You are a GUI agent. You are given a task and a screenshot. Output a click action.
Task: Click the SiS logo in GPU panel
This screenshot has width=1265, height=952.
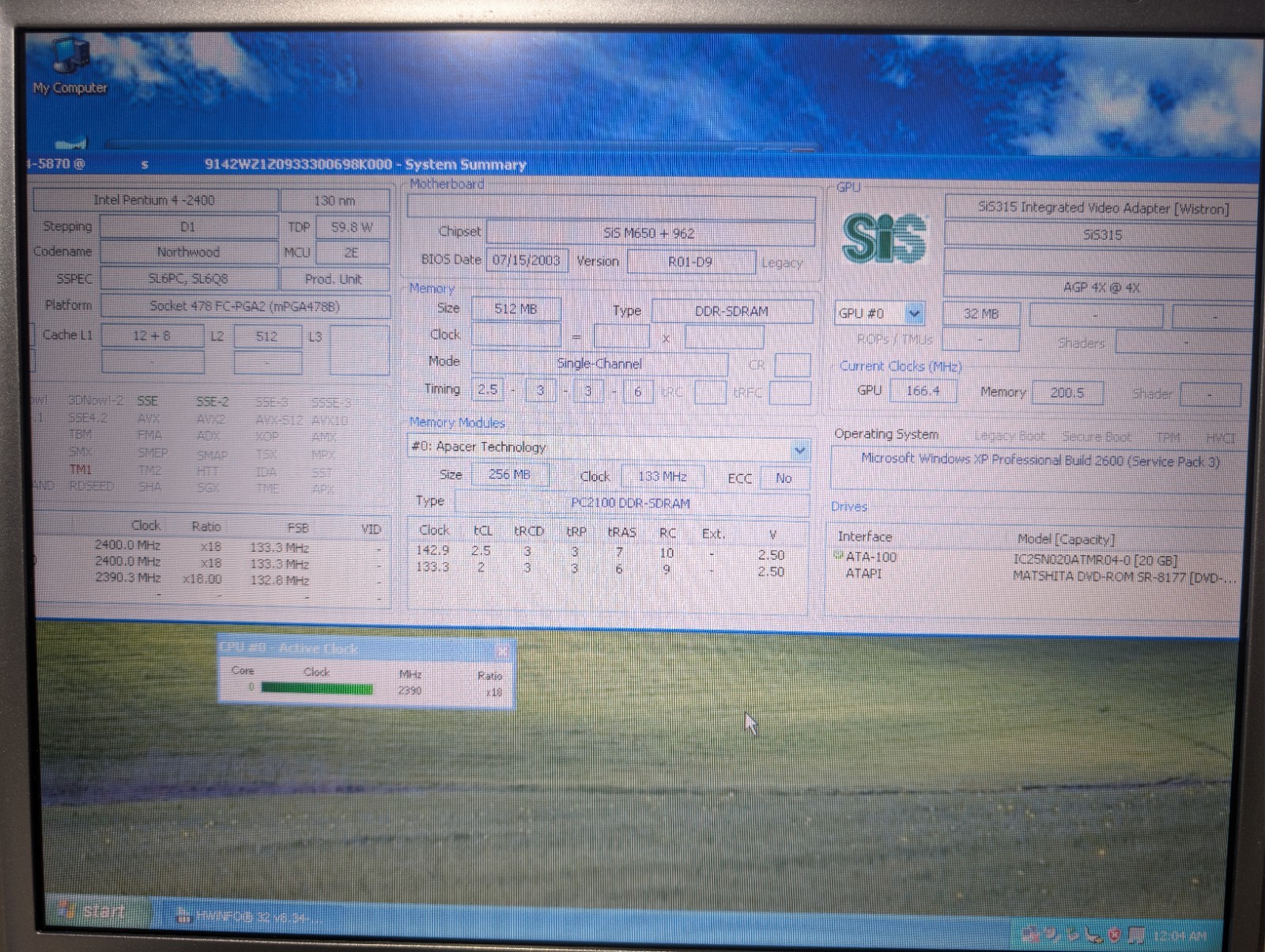click(x=884, y=237)
